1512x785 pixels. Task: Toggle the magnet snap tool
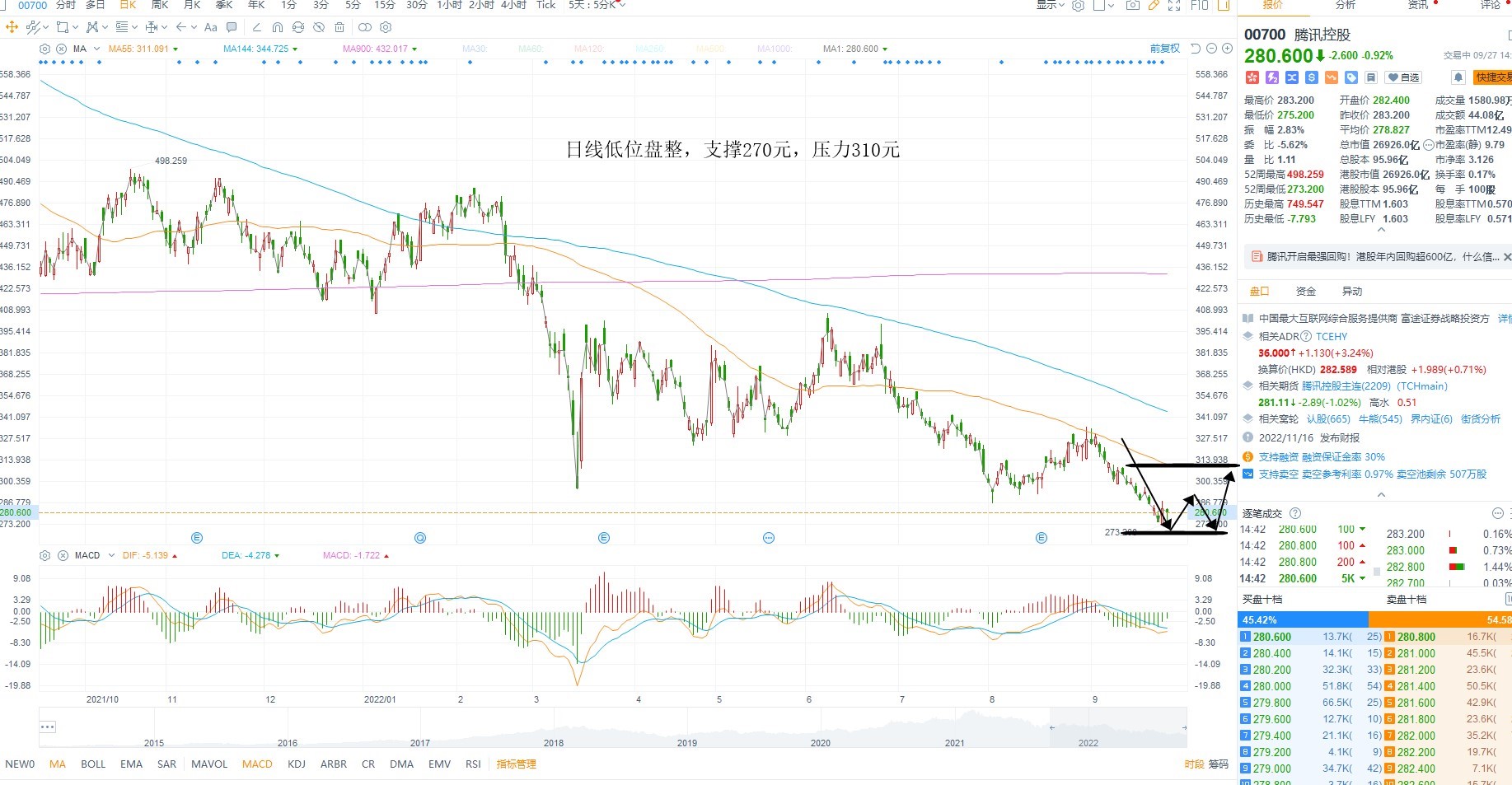pos(278,27)
